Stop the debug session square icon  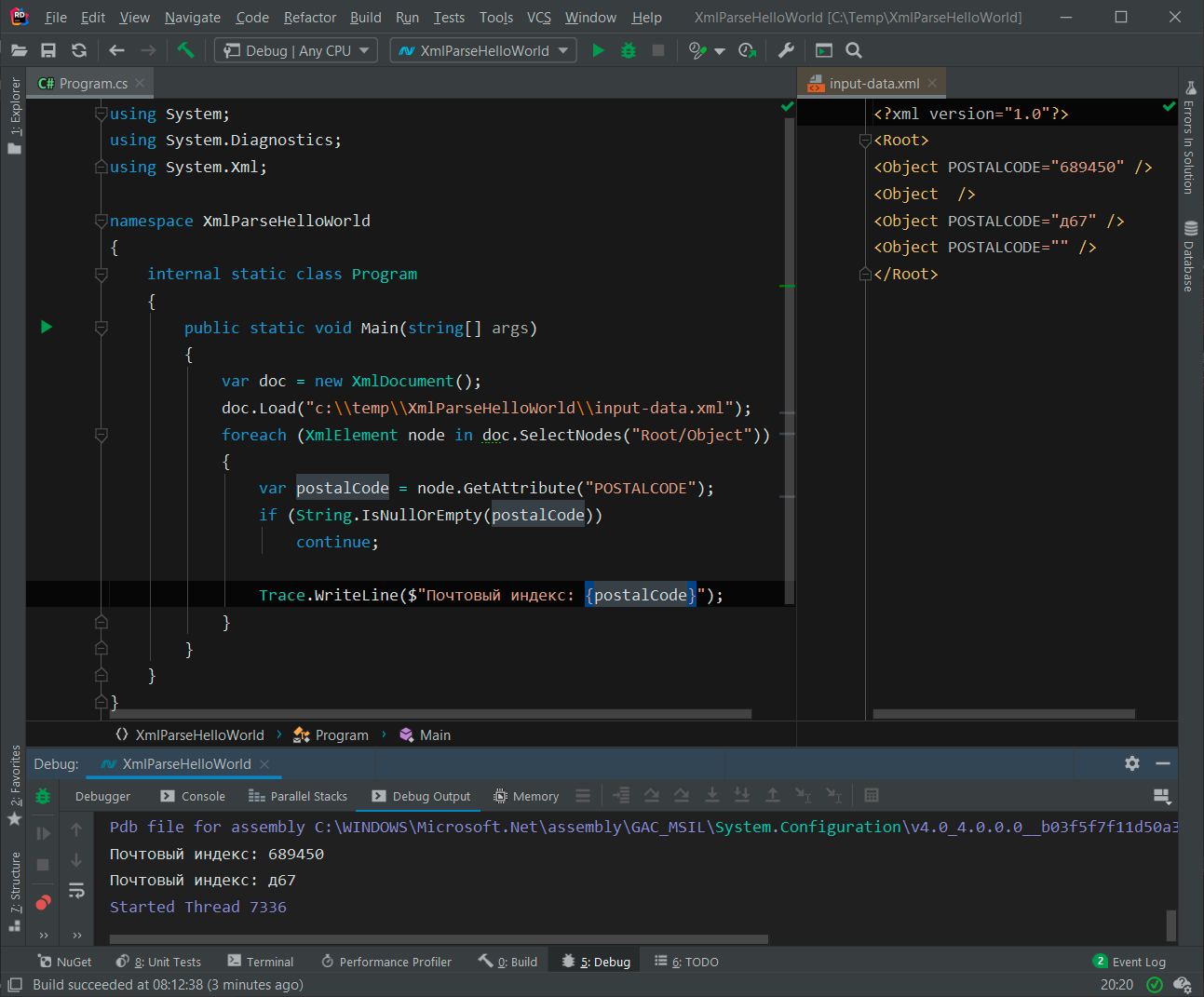click(x=43, y=865)
